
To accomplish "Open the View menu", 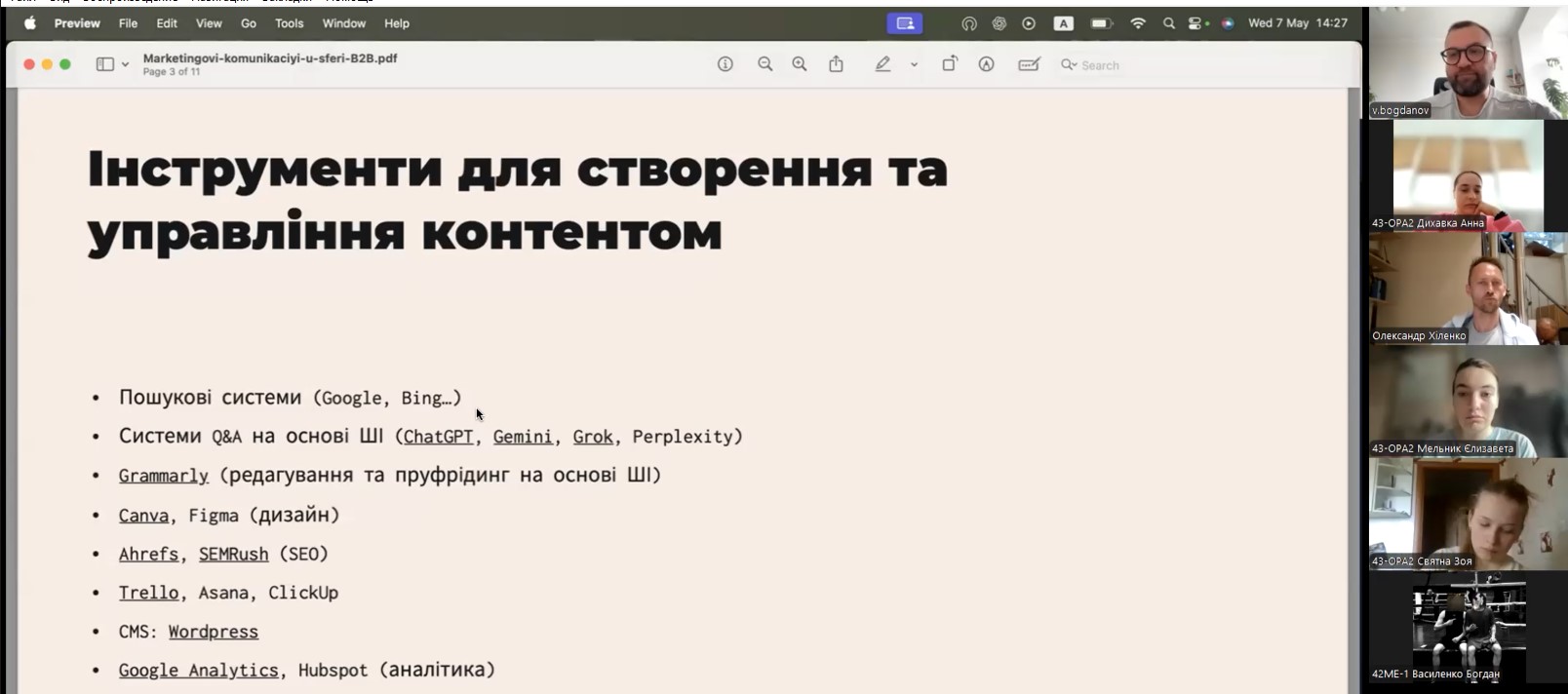I will [209, 23].
